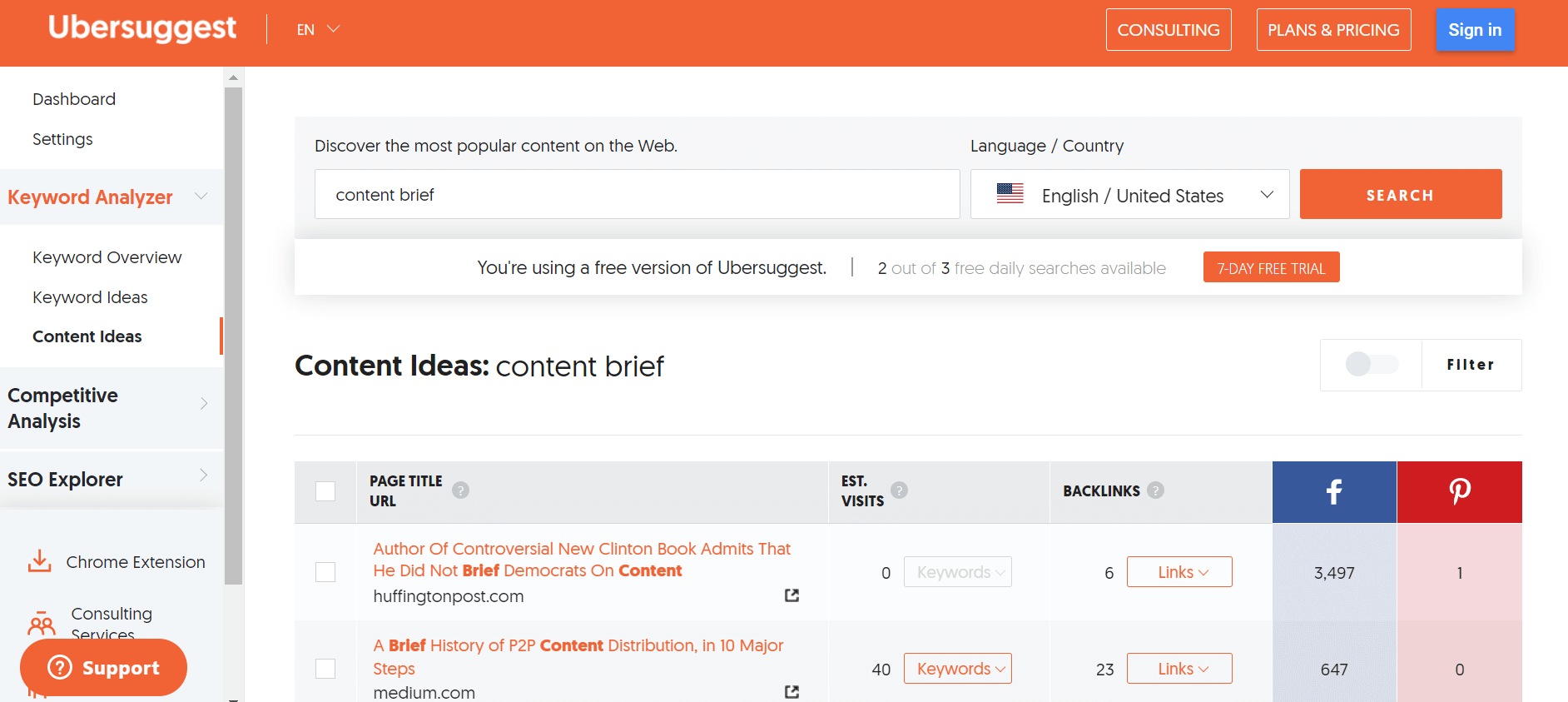Open the P2P Content Distribution article link
The width and height of the screenshot is (1568, 702).
(578, 657)
